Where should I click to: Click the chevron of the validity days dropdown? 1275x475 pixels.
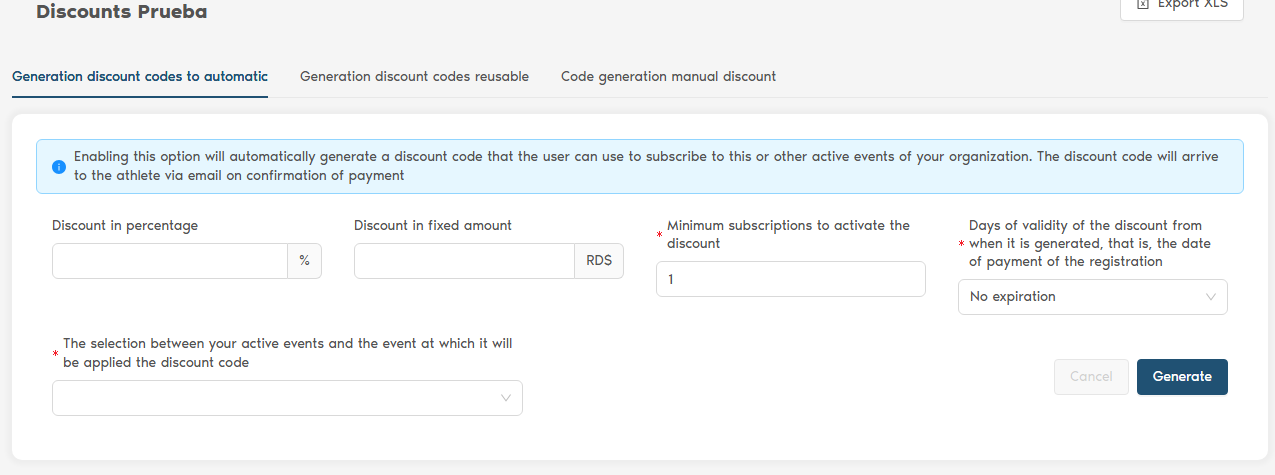coord(1211,297)
